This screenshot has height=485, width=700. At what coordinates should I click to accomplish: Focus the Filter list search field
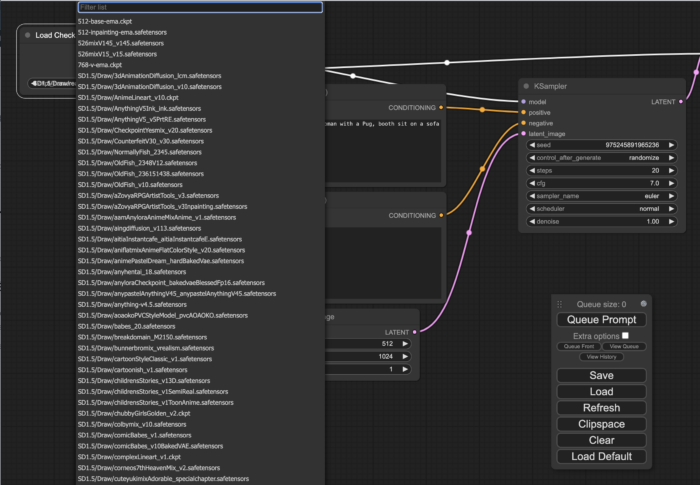(x=199, y=7)
